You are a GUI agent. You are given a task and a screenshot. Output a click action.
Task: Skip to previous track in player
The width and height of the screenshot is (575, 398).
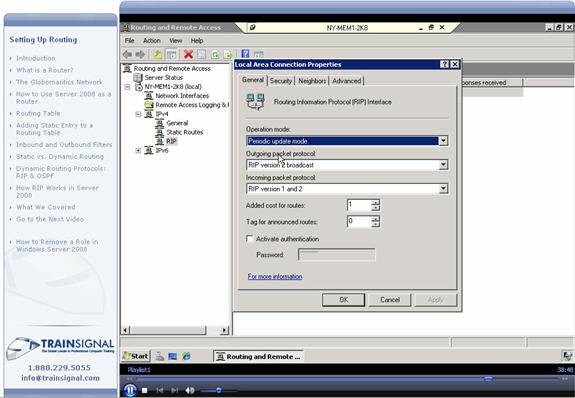(x=160, y=390)
